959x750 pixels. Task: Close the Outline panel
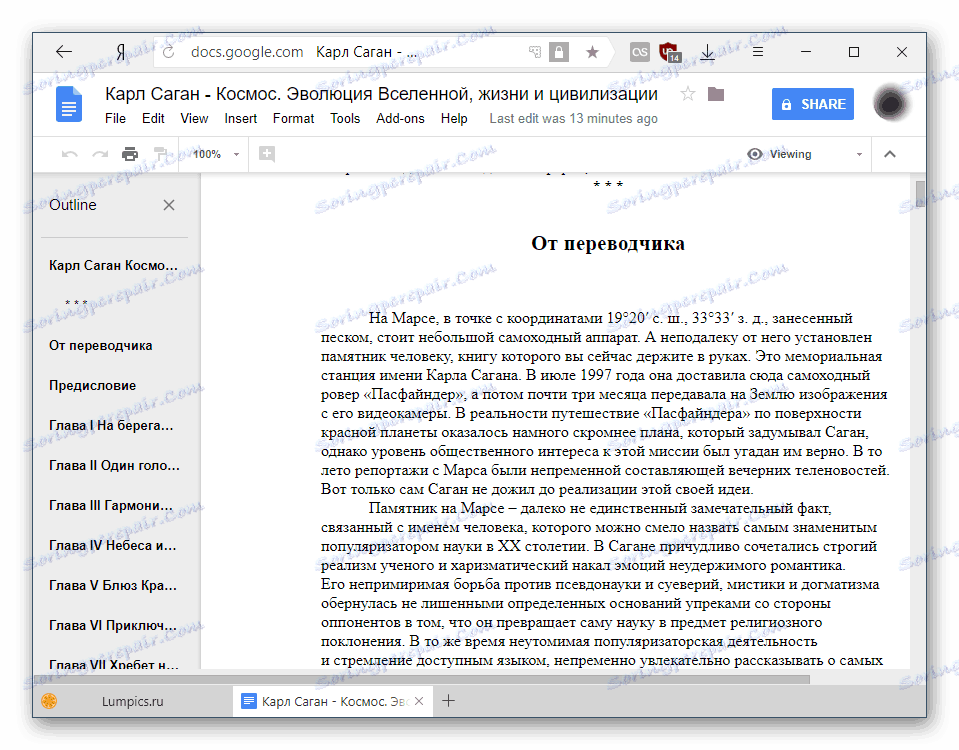coord(169,205)
